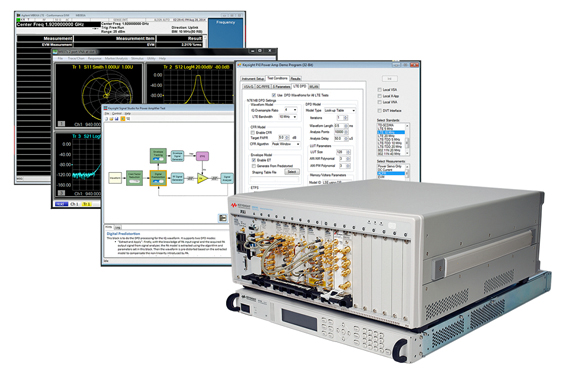Click the Frequency softkey button
Screen dimensions: 576x384
[226, 33]
